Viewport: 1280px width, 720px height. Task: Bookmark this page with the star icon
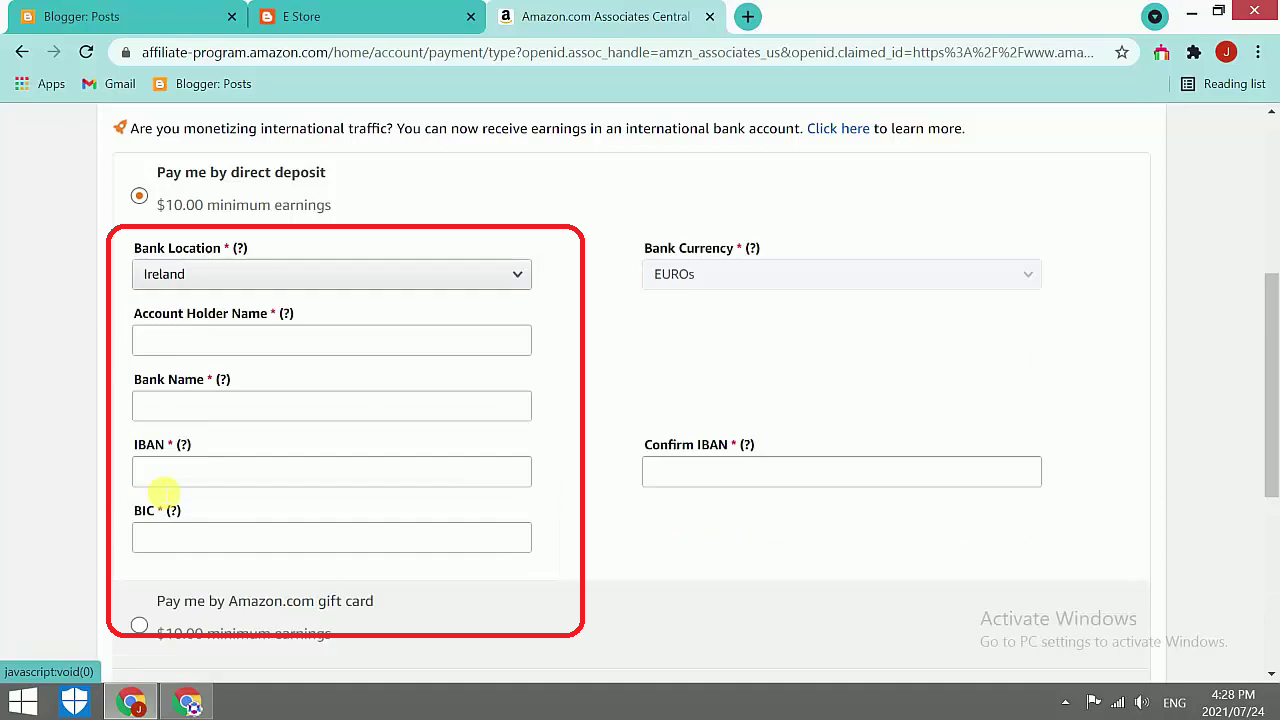point(1122,52)
